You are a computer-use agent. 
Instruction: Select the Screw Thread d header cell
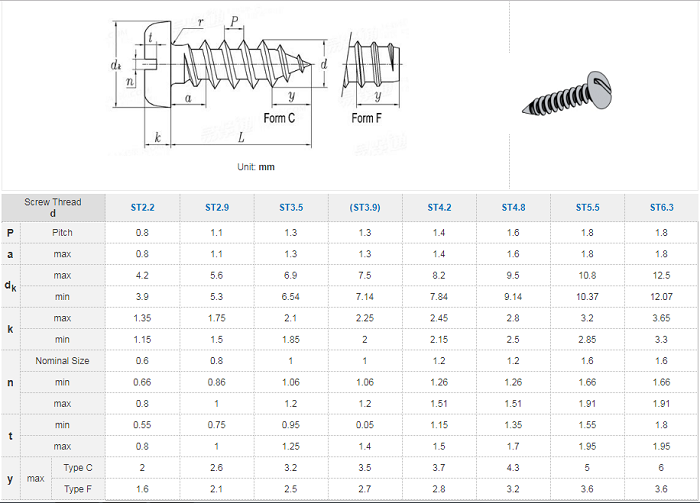pyautogui.click(x=53, y=208)
